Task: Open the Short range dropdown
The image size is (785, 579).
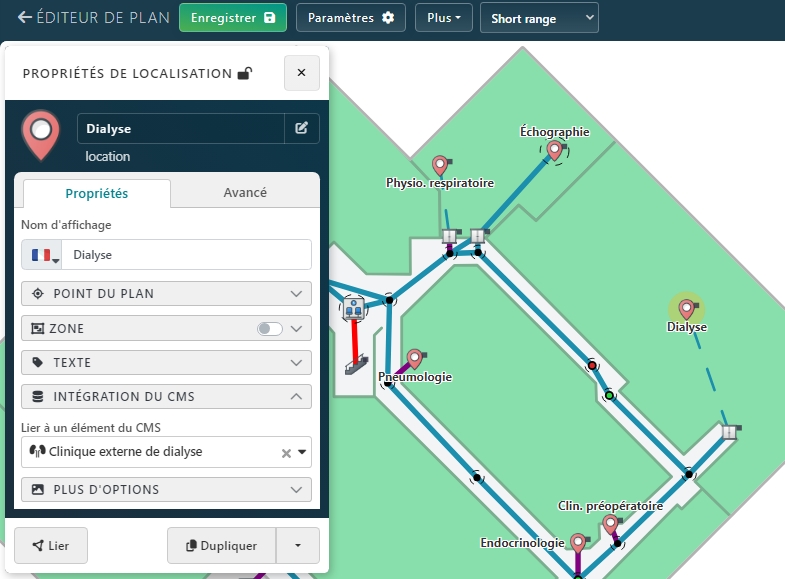Action: click(538, 18)
